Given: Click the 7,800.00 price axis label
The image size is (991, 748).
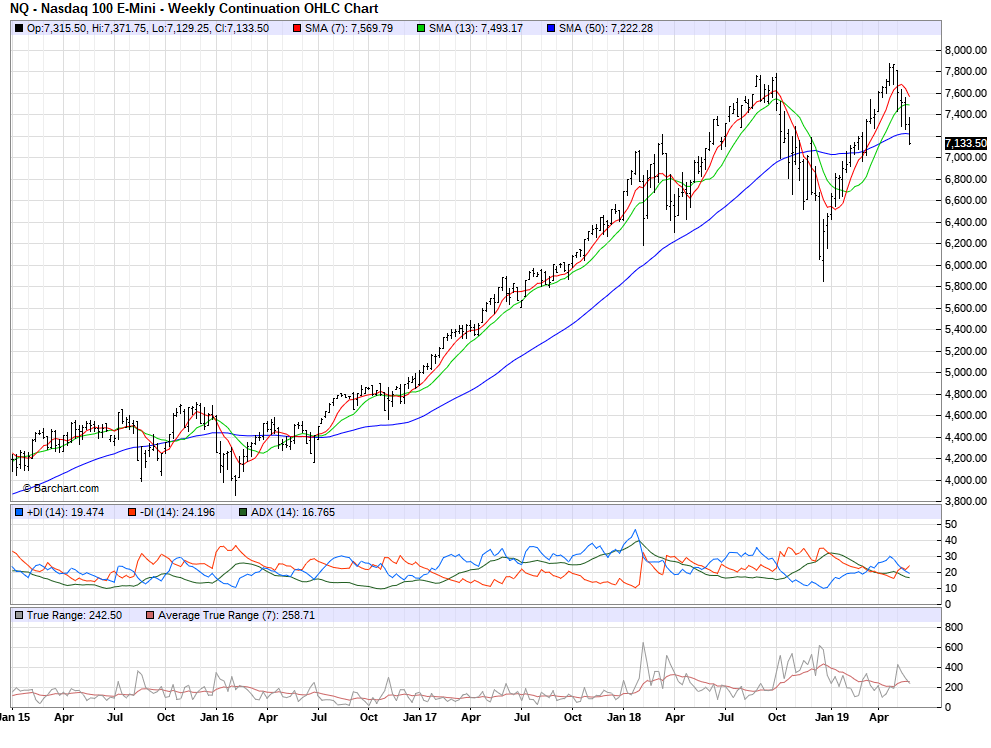Looking at the screenshot, I should pyautogui.click(x=966, y=72).
